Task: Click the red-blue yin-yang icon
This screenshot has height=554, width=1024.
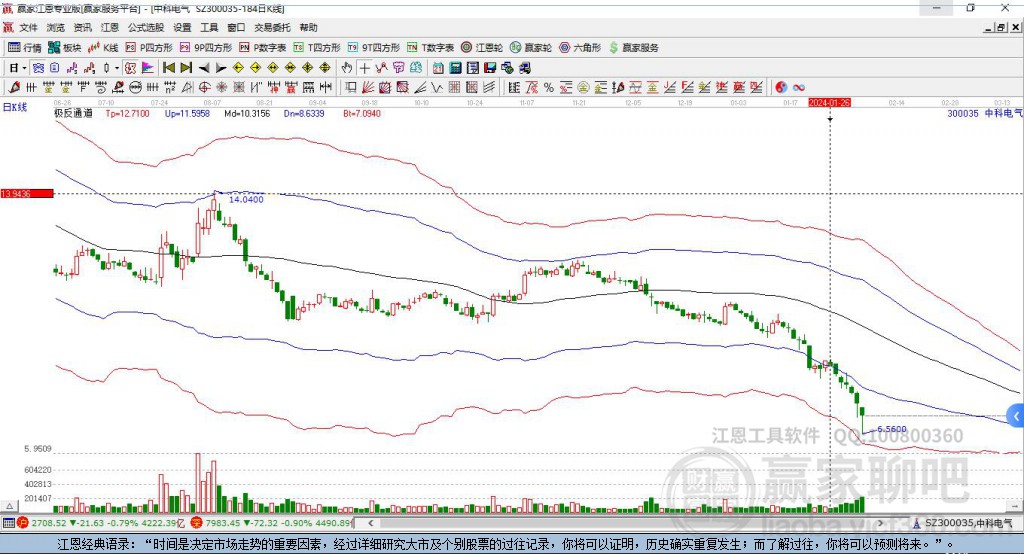Action: click(780, 88)
